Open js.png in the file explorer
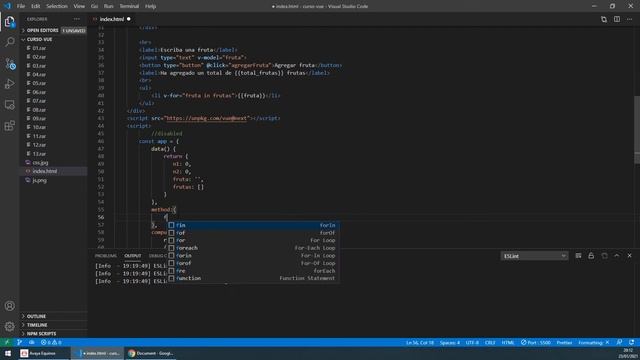The height and width of the screenshot is (360, 640). coord(54,180)
